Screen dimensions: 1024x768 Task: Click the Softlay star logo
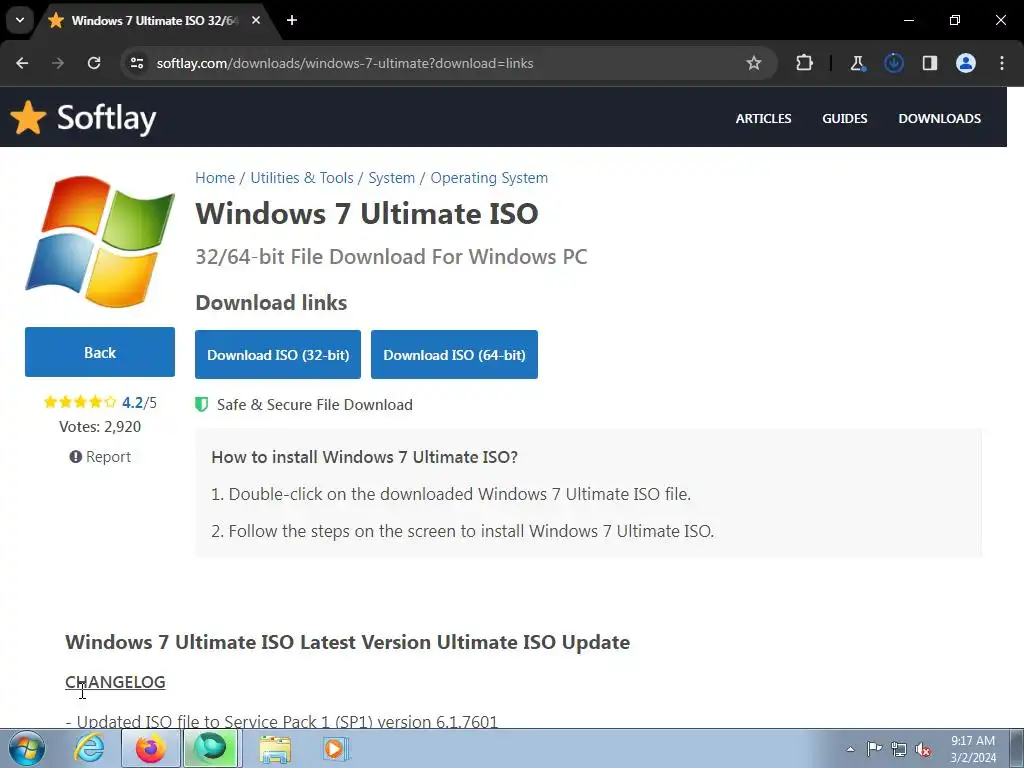coord(28,118)
